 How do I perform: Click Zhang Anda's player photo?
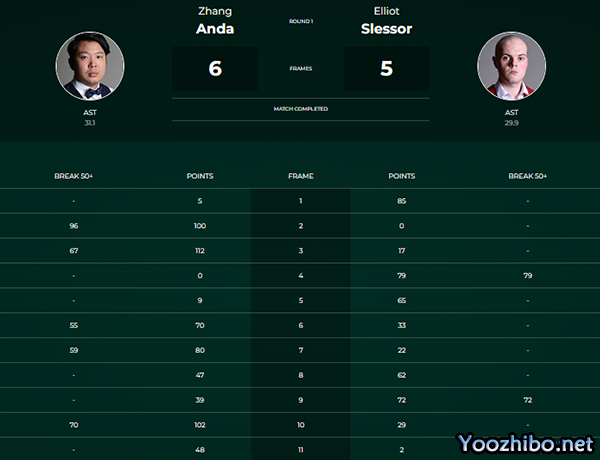coord(90,66)
